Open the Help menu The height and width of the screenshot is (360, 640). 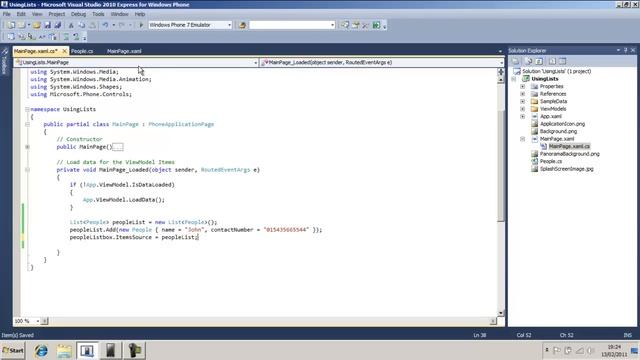140,14
